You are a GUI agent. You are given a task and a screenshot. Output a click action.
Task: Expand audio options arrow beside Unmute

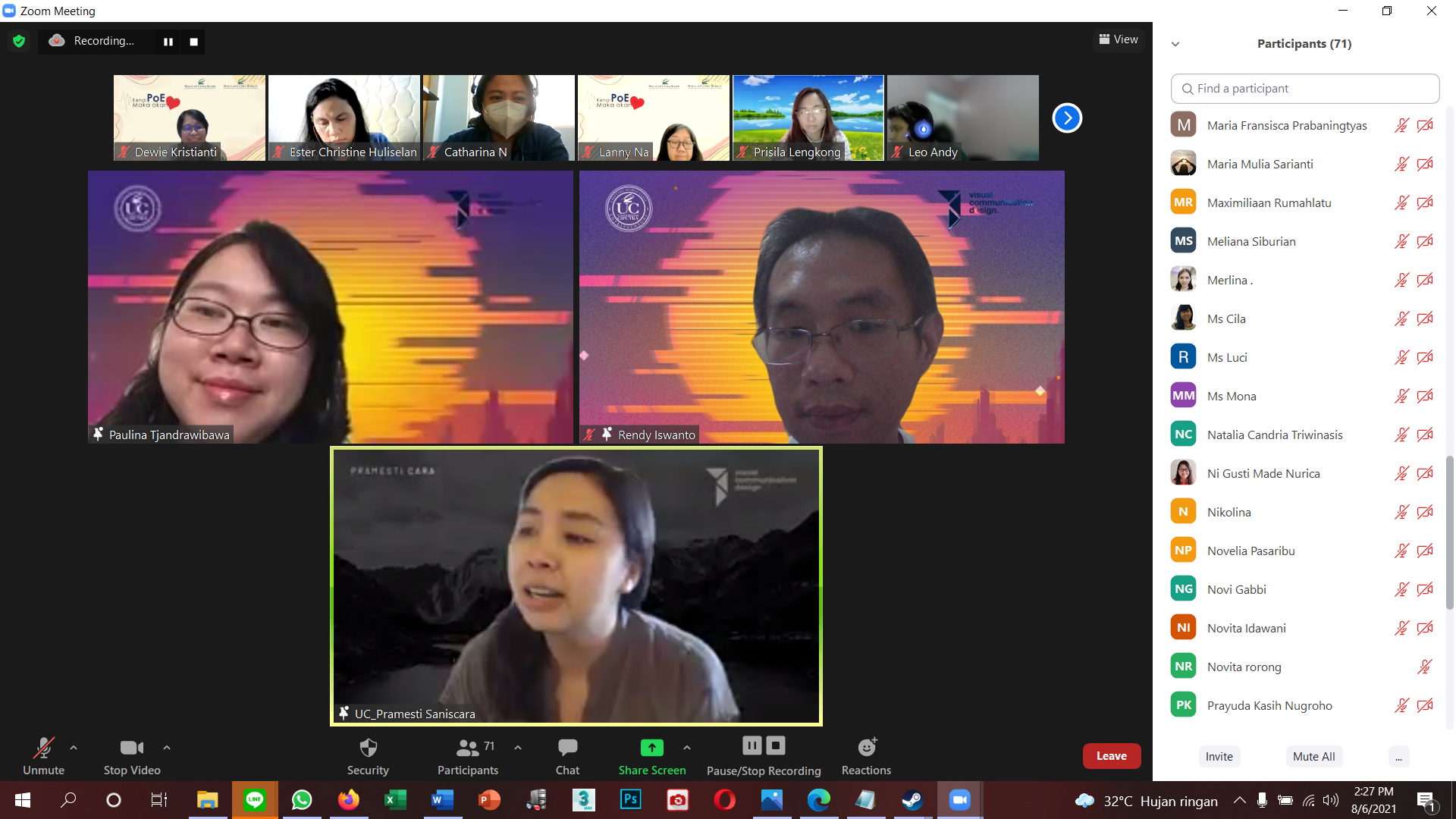click(74, 748)
